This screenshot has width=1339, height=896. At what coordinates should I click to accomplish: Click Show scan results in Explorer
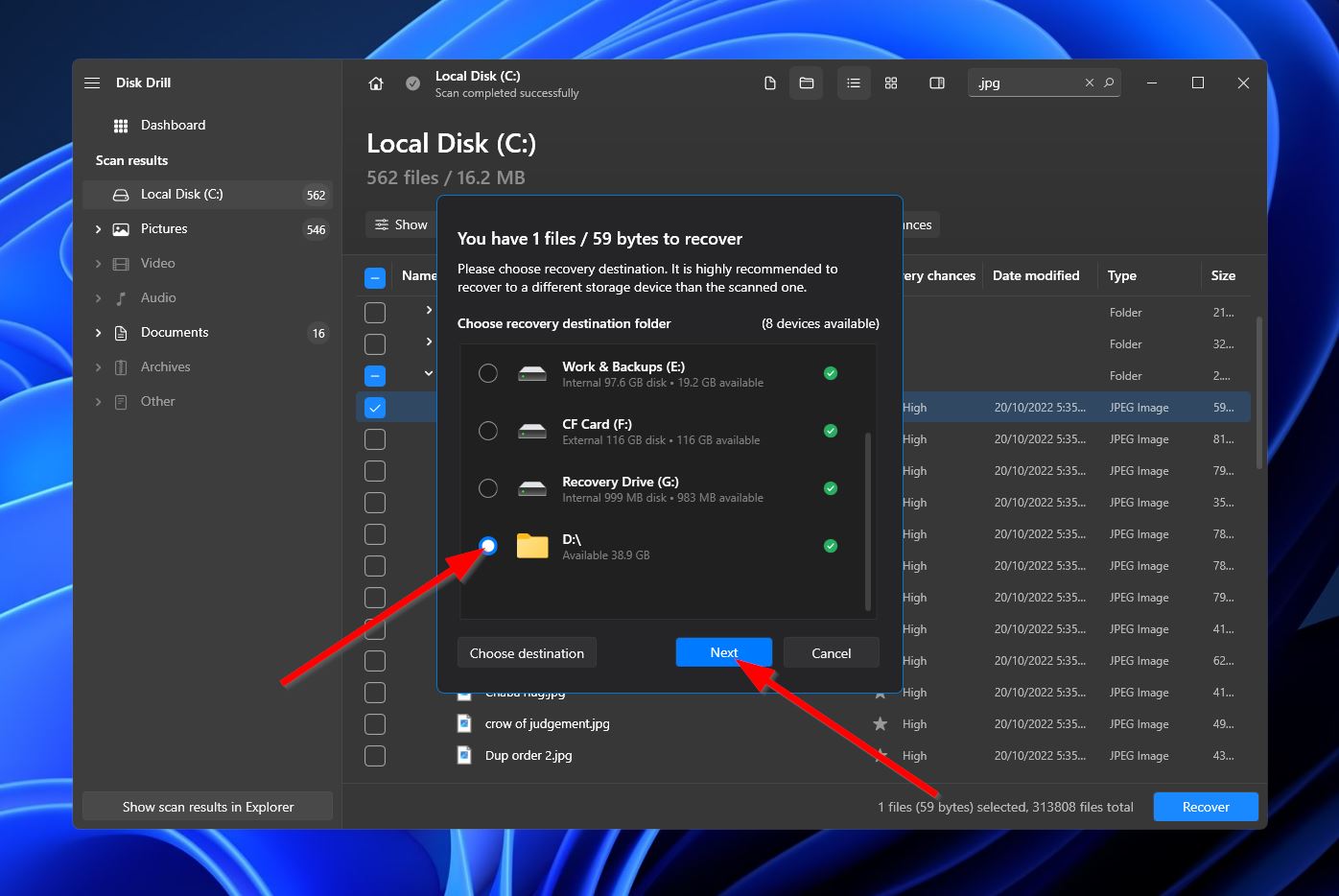pos(207,806)
